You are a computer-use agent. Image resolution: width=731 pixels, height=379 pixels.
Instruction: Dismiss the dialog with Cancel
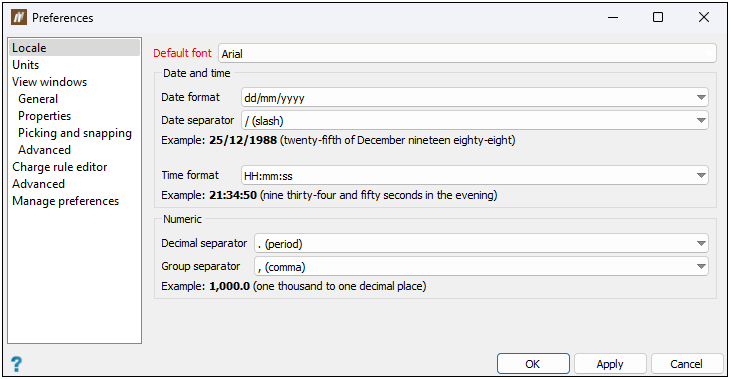pos(686,364)
